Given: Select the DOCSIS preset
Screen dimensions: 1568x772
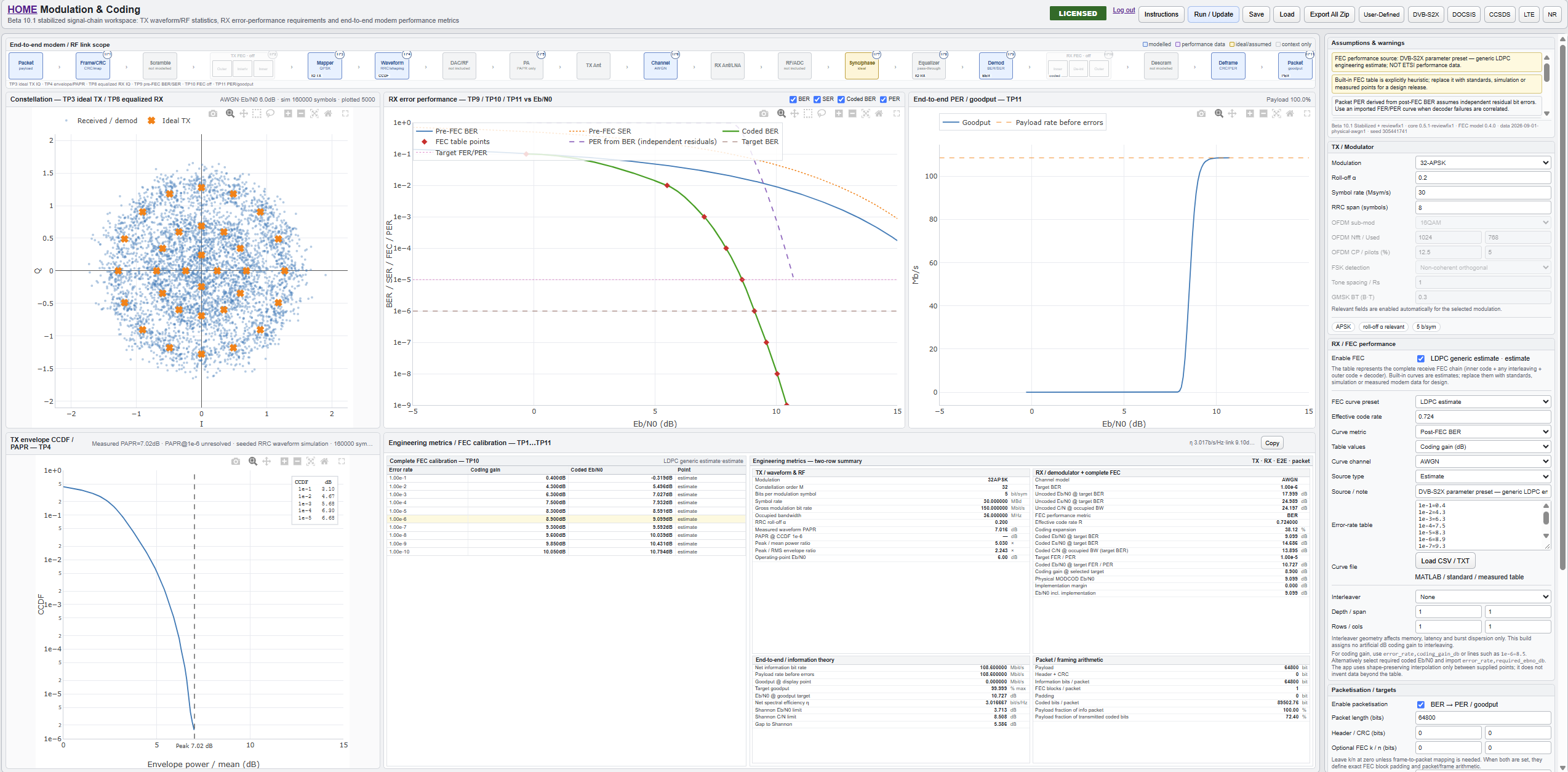Looking at the screenshot, I should [1463, 14].
